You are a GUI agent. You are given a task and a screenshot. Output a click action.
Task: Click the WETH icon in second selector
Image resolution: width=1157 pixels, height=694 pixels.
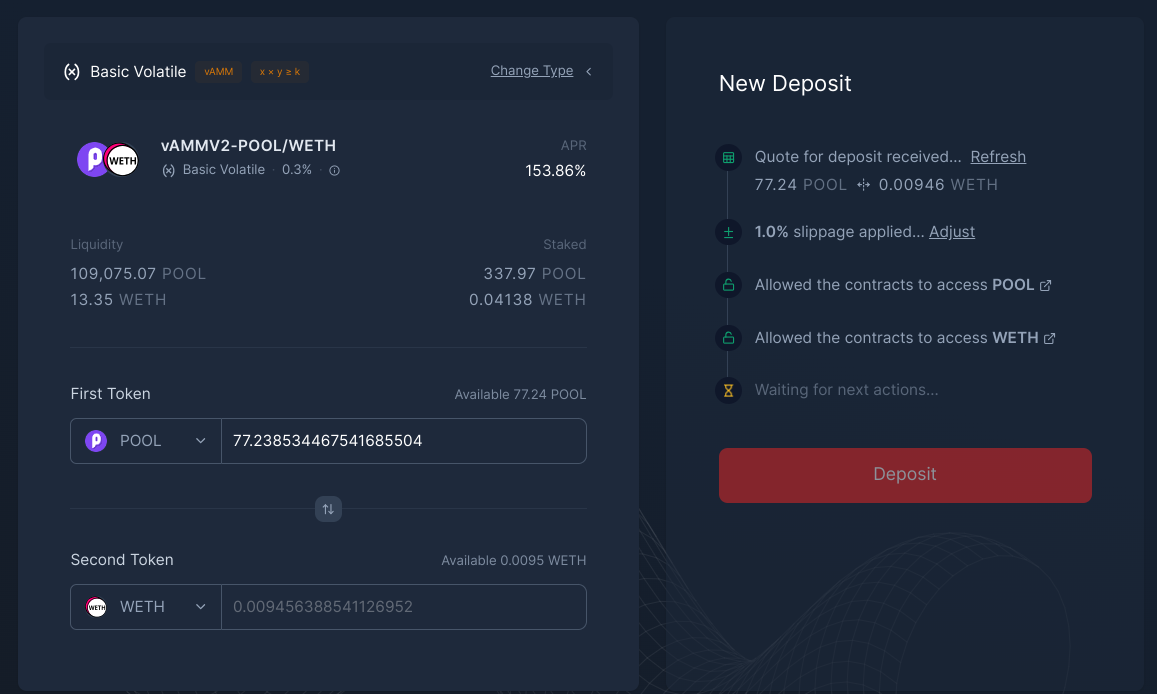pyautogui.click(x=96, y=607)
